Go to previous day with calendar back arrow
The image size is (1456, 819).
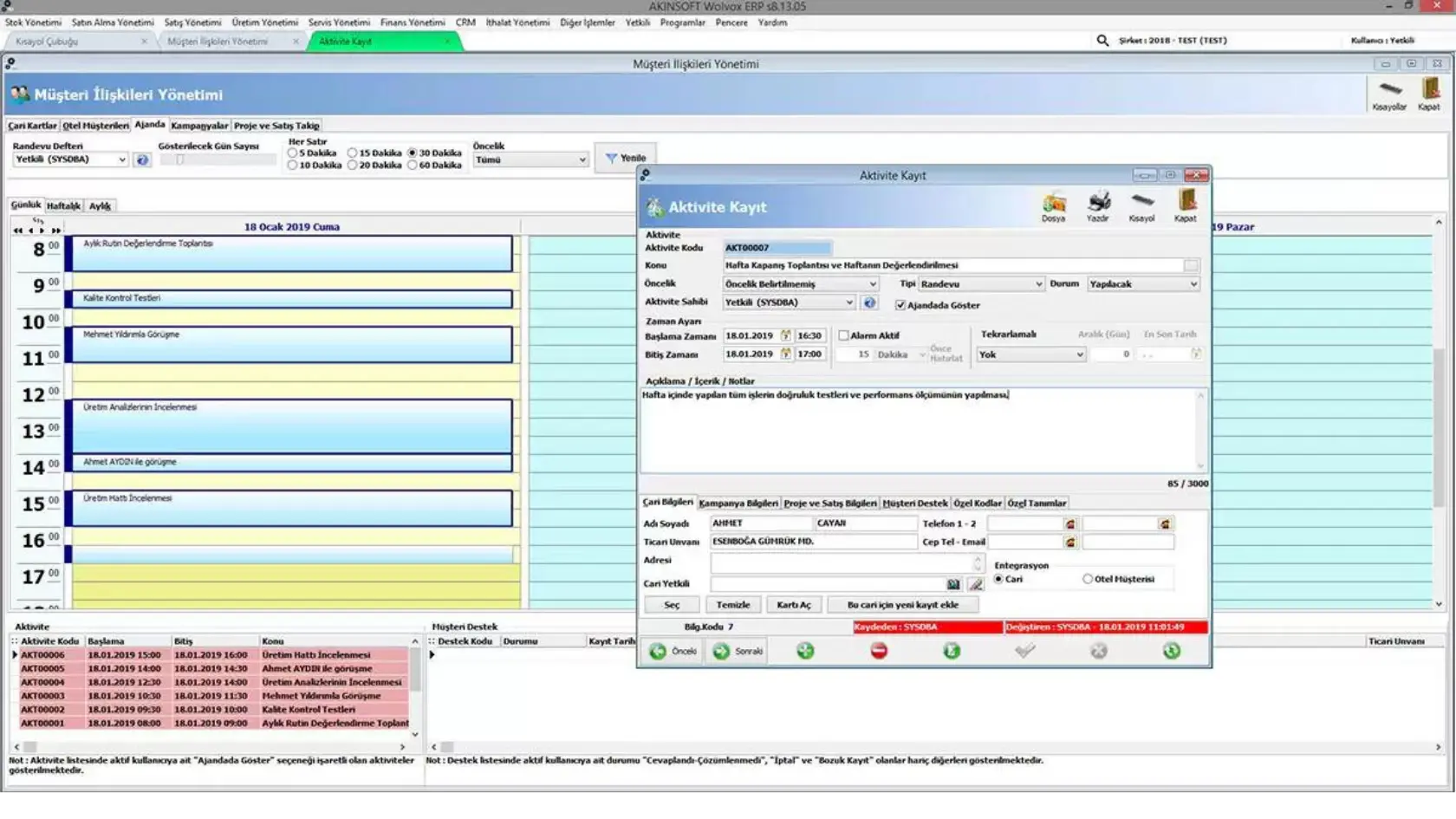[31, 231]
